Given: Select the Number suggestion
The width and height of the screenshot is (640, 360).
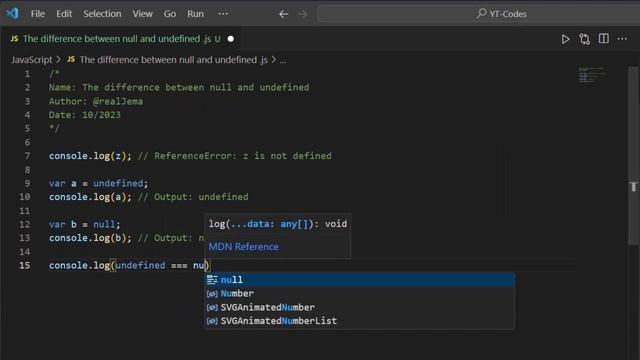Looking at the screenshot, I should [x=359, y=293].
